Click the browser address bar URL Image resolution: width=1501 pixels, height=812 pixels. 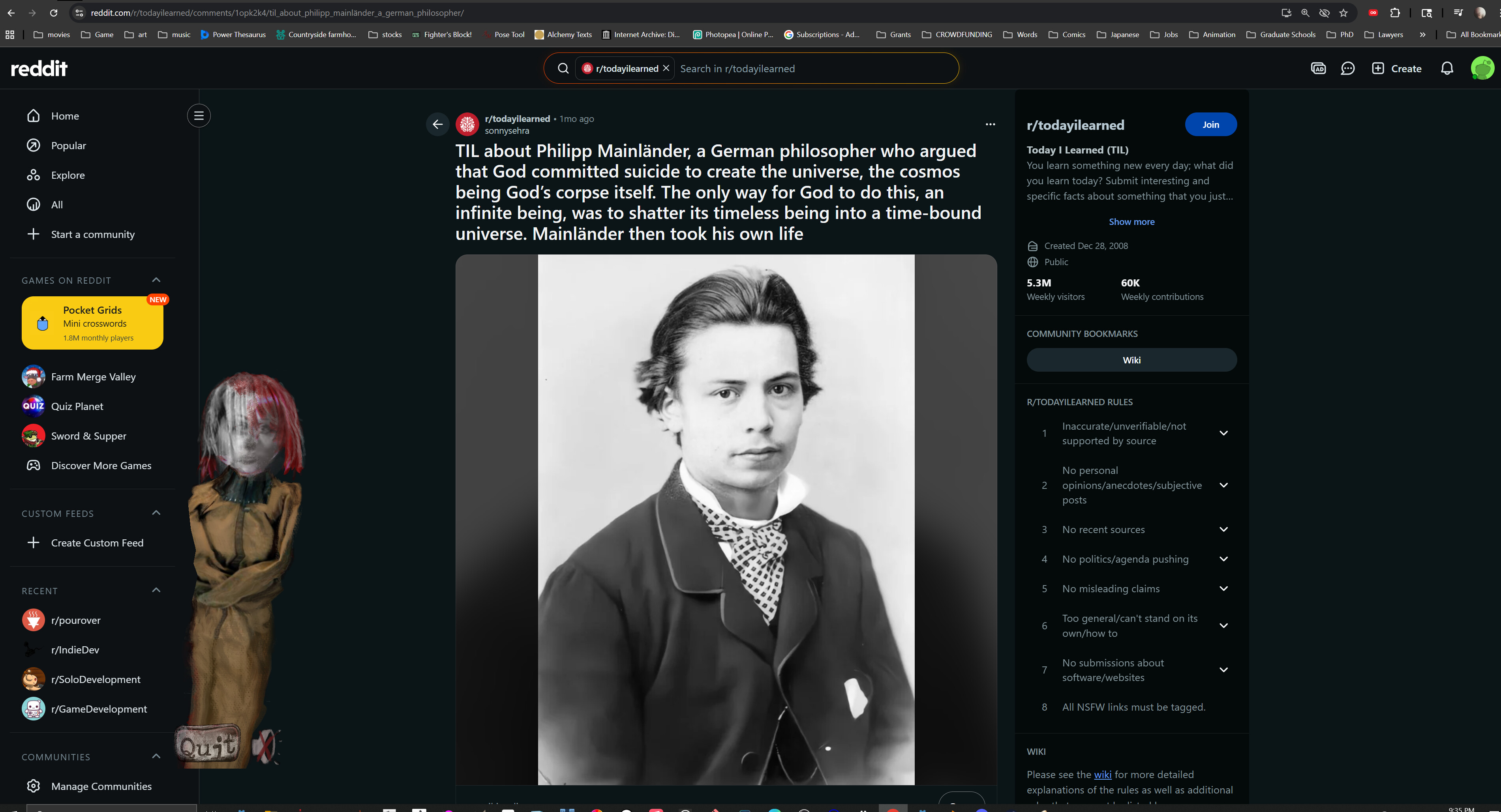278,13
